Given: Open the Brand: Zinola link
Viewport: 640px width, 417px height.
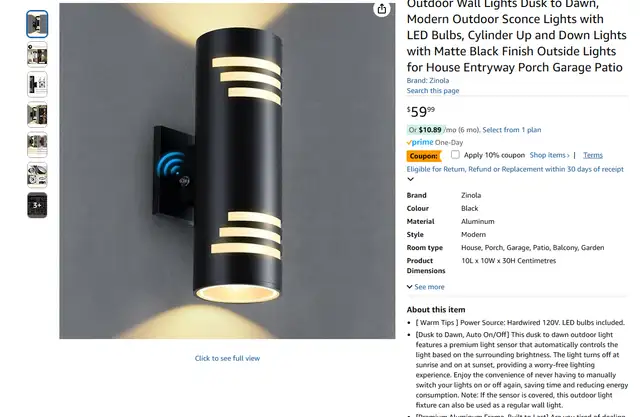Looking at the screenshot, I should [428, 80].
